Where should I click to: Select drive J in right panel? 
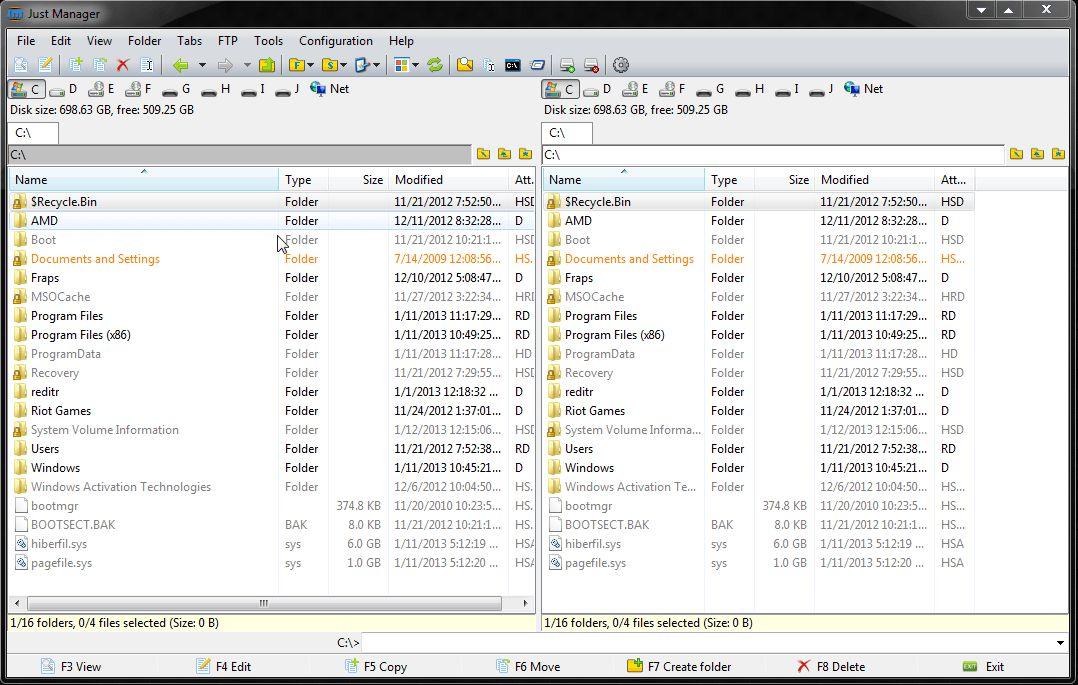point(822,89)
